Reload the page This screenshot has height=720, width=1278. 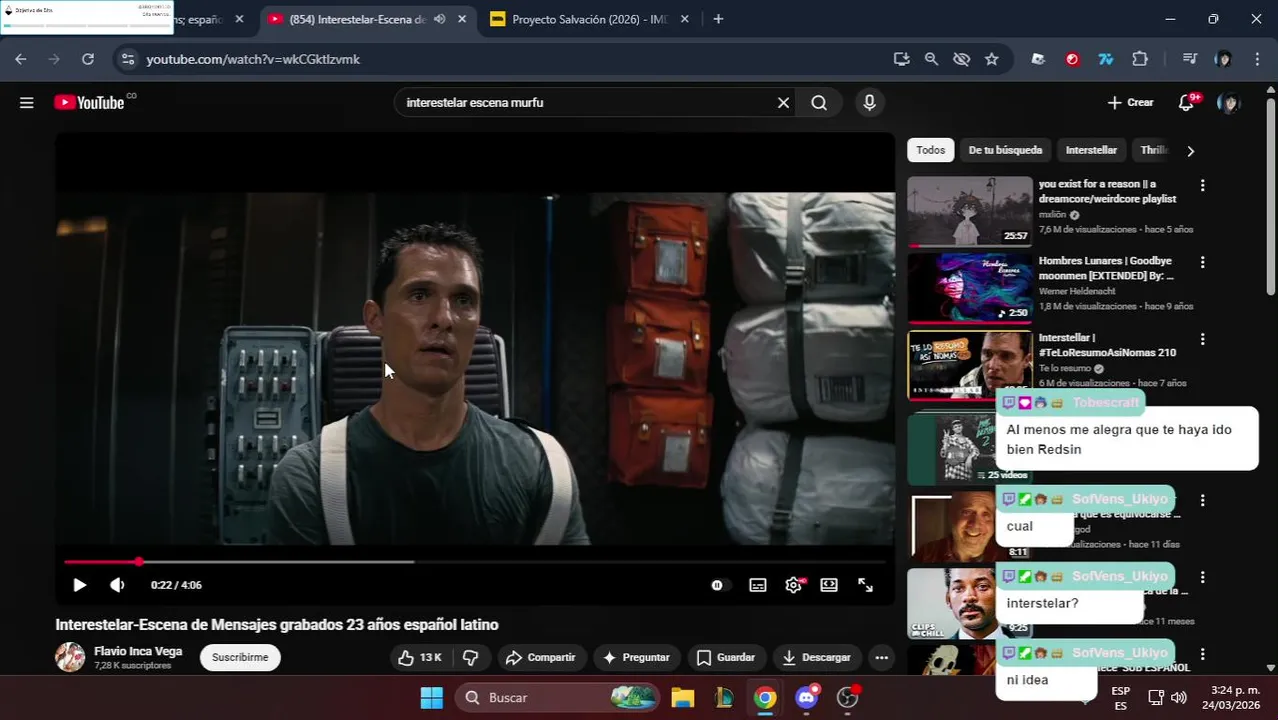click(x=88, y=59)
